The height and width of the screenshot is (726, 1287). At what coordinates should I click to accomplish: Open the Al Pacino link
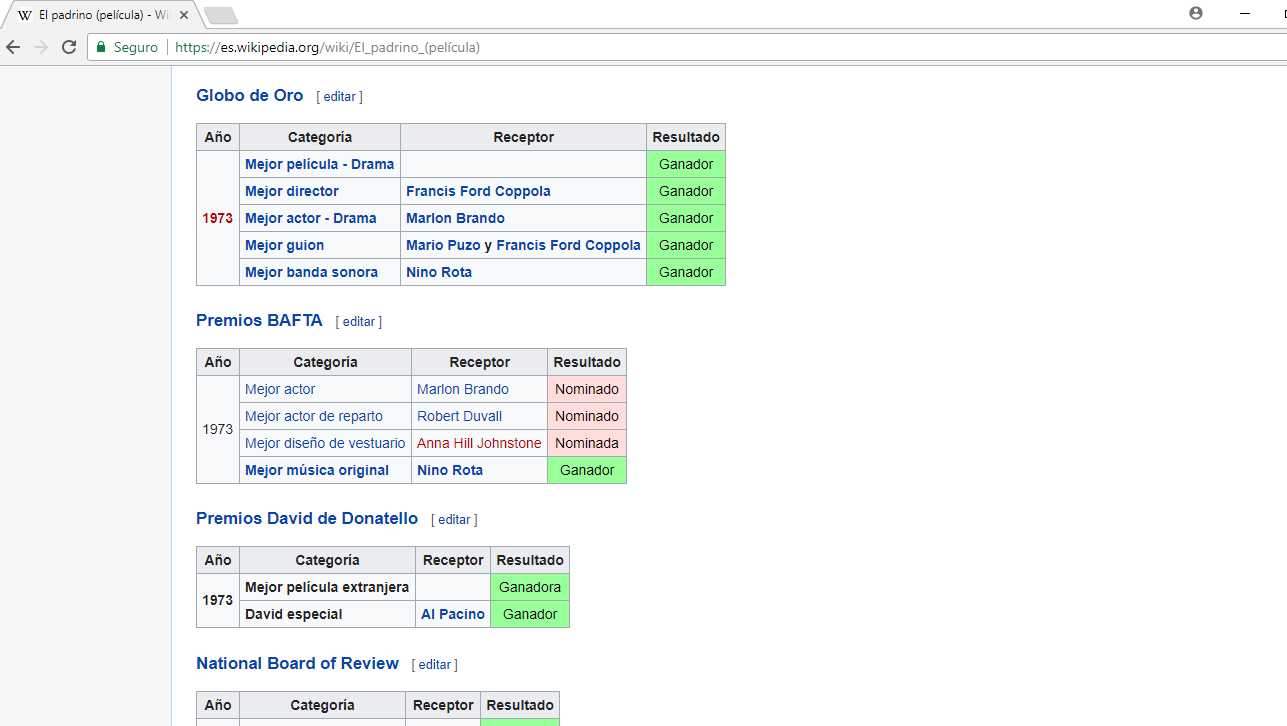[x=453, y=614]
